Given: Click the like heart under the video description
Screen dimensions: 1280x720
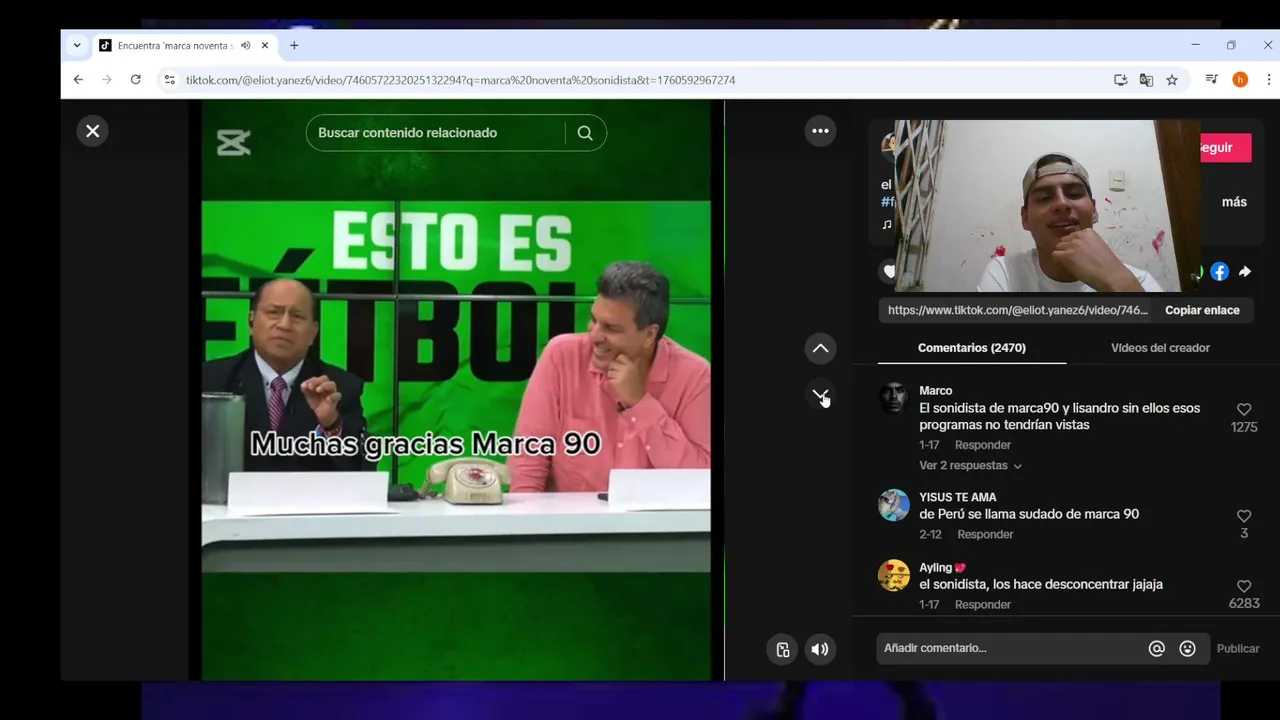Looking at the screenshot, I should coord(888,271).
